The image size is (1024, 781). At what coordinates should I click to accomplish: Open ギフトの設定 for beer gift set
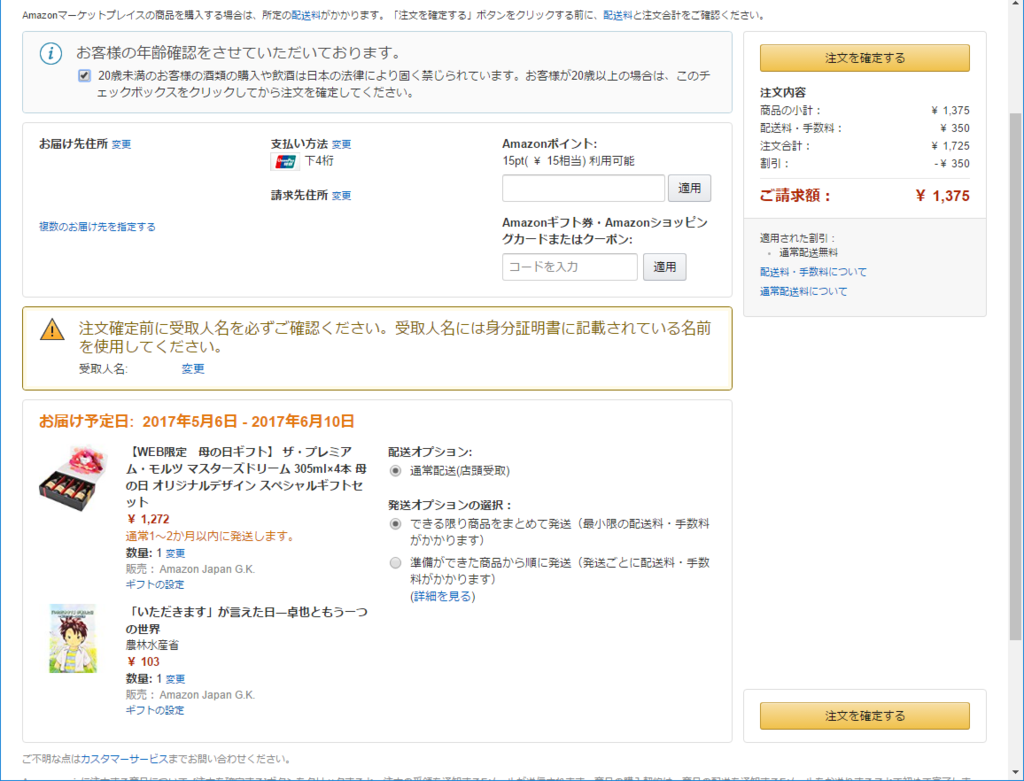click(x=155, y=584)
